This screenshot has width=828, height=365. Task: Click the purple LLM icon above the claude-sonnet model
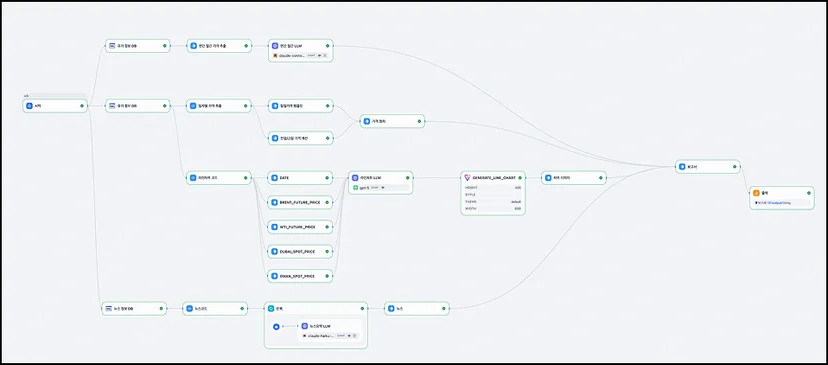275,46
